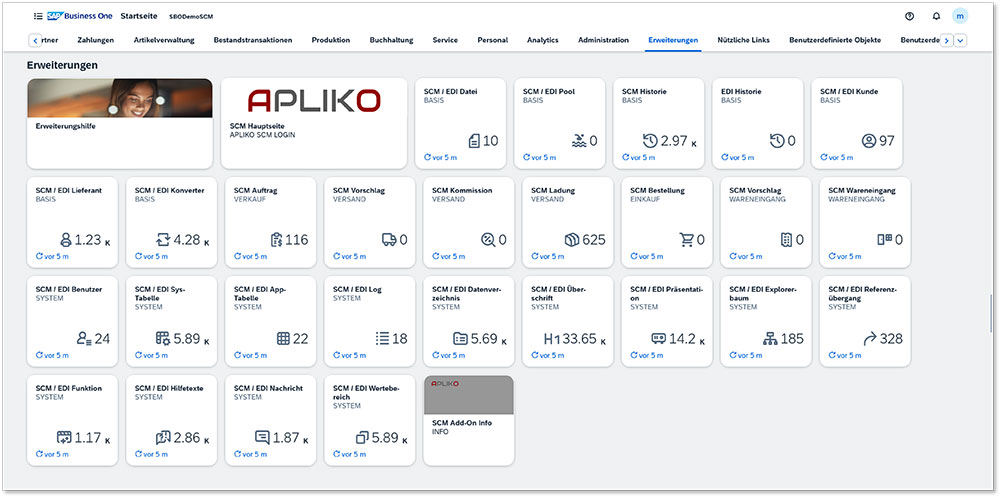Refresh the SCM / EDI Datei tile

(x=441, y=157)
